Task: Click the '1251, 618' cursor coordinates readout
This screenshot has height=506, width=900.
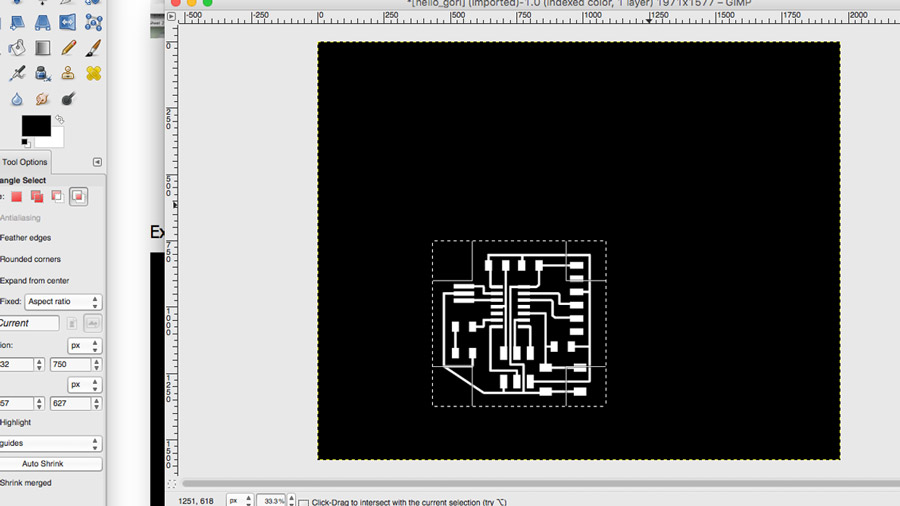Action: (196, 501)
